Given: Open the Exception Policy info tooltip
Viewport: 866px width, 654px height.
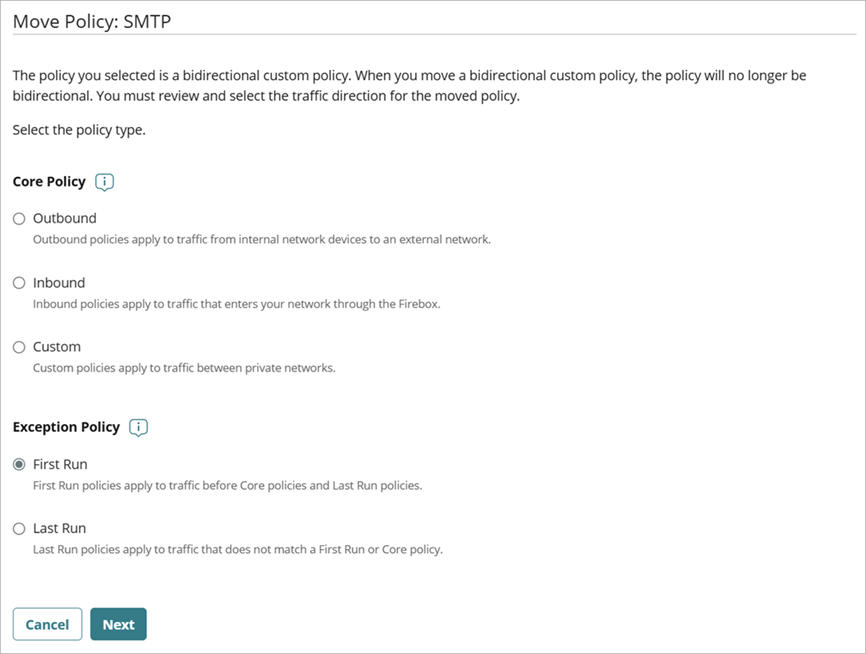Looking at the screenshot, I should 138,427.
